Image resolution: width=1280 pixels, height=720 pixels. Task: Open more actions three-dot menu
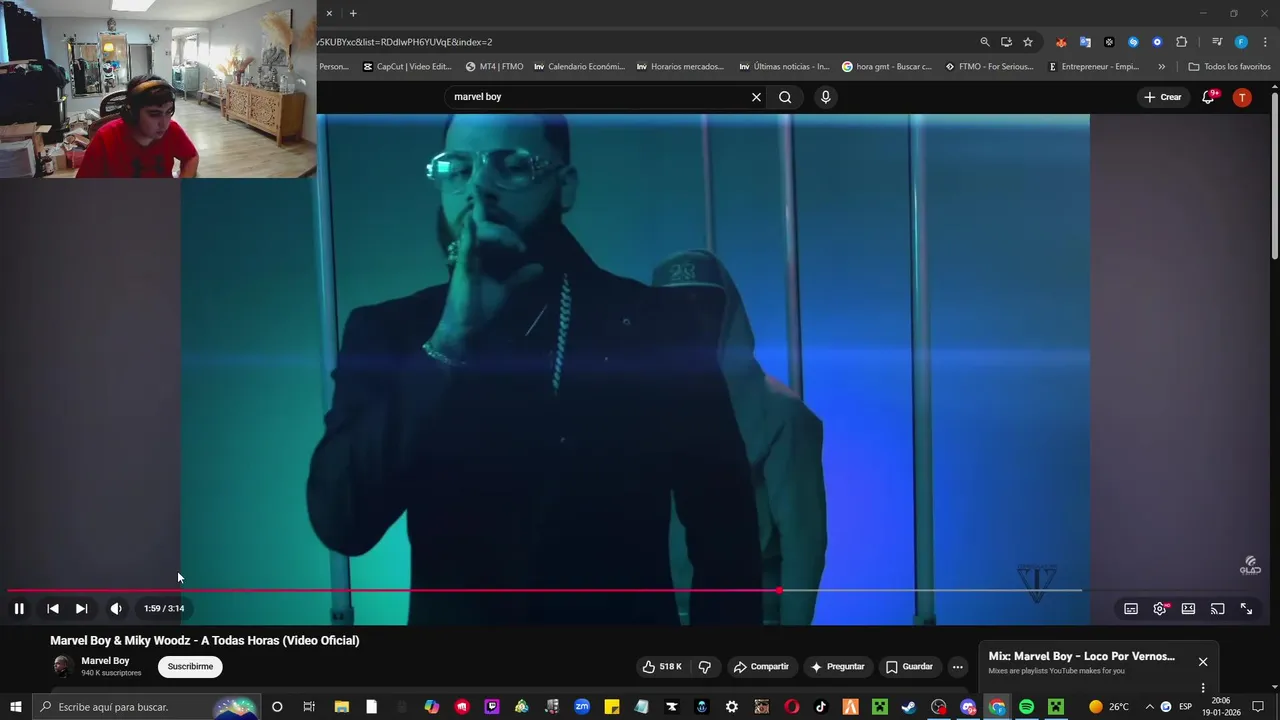(x=957, y=667)
